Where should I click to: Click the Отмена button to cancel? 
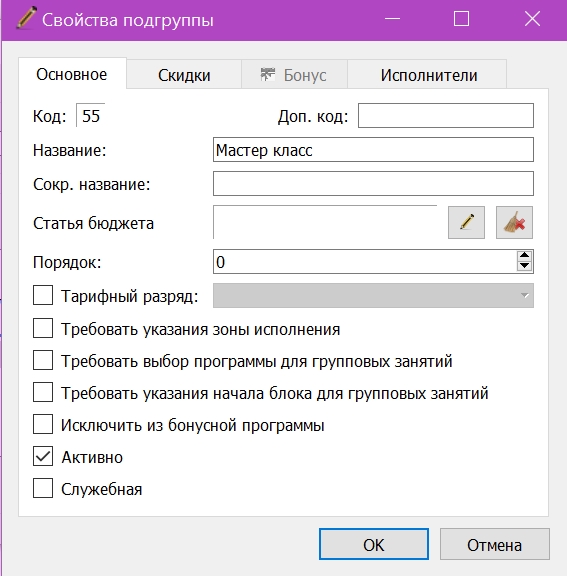(x=495, y=544)
